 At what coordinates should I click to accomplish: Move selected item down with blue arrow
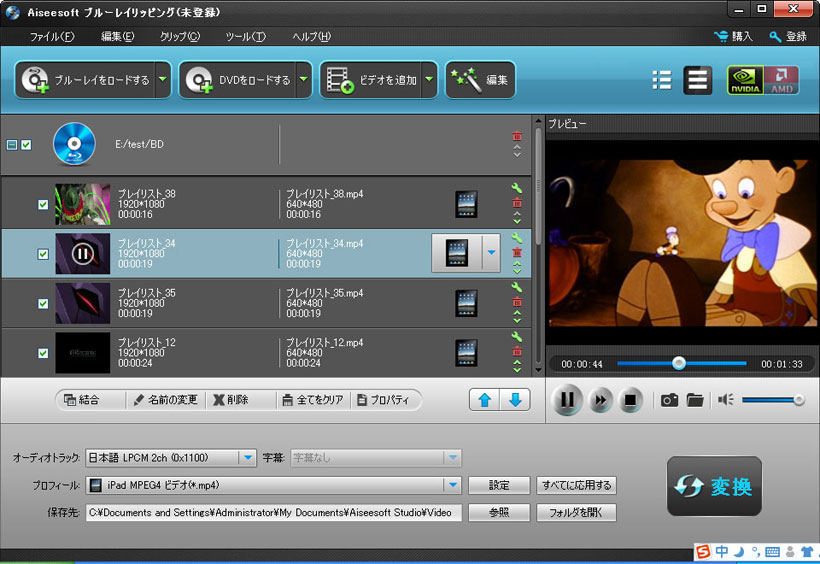(515, 400)
